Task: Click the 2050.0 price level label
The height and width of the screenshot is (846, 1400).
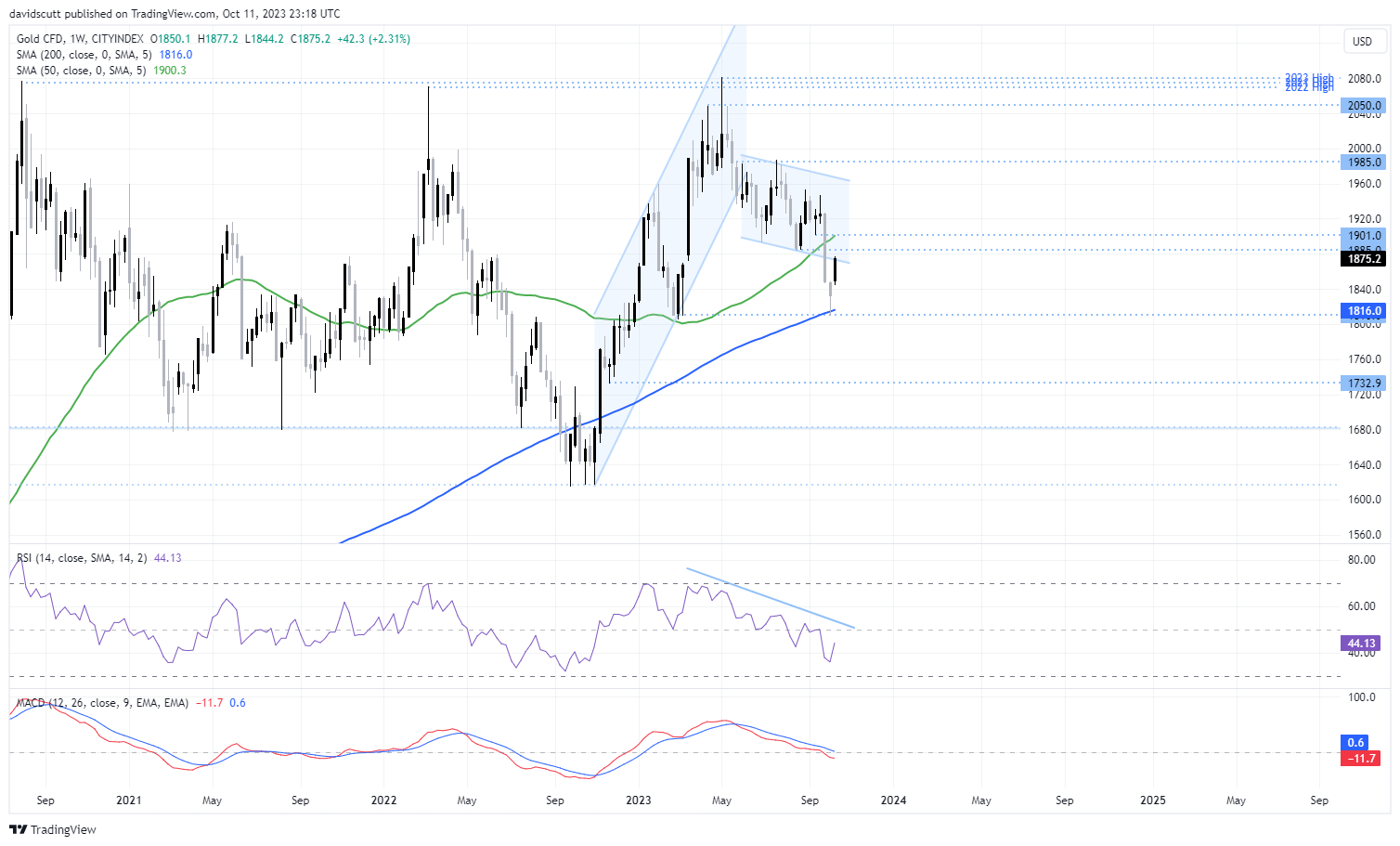Action: pos(1365,106)
